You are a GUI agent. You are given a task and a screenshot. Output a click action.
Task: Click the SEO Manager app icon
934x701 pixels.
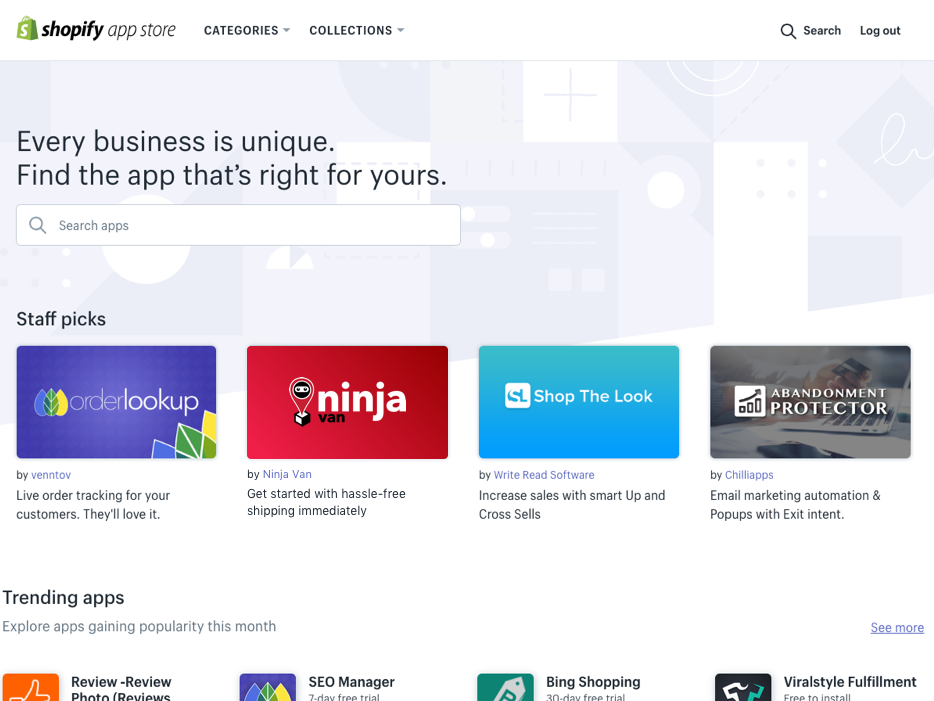pyautogui.click(x=268, y=687)
